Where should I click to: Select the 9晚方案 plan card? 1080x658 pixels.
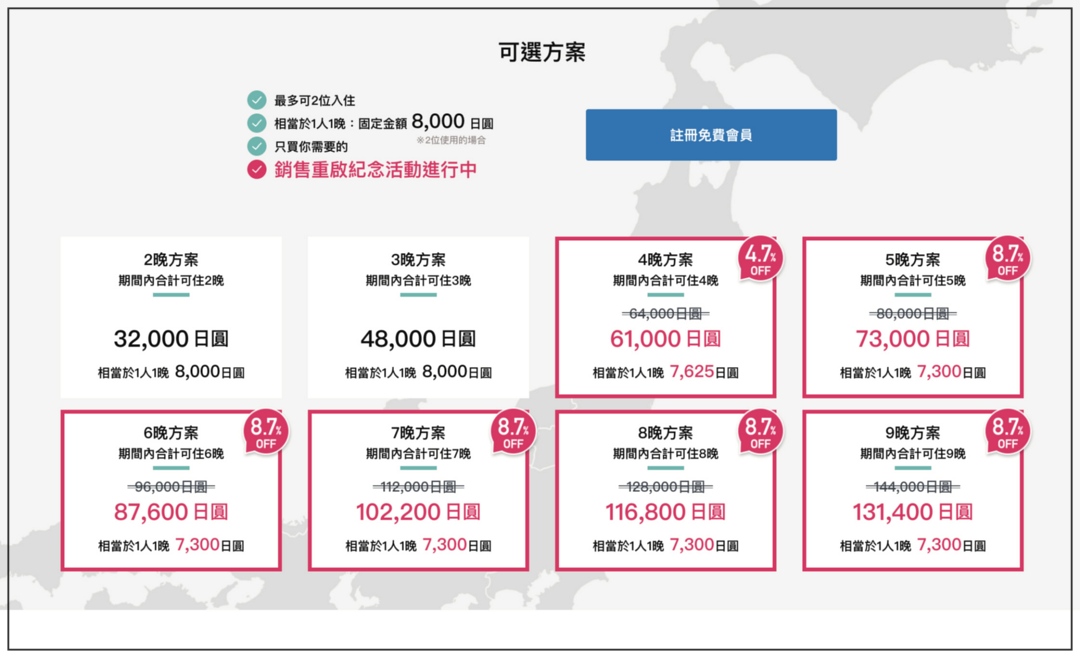point(912,491)
